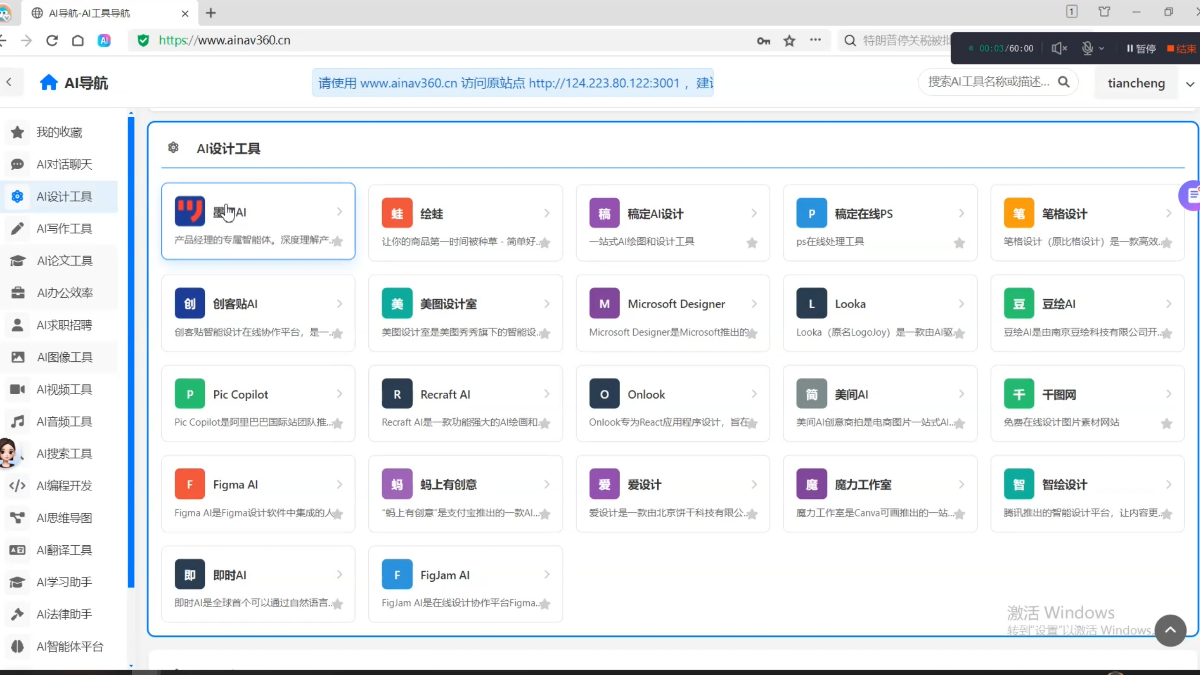Click the chevron on 美图设计室 card
The image size is (1200, 675).
547,303
